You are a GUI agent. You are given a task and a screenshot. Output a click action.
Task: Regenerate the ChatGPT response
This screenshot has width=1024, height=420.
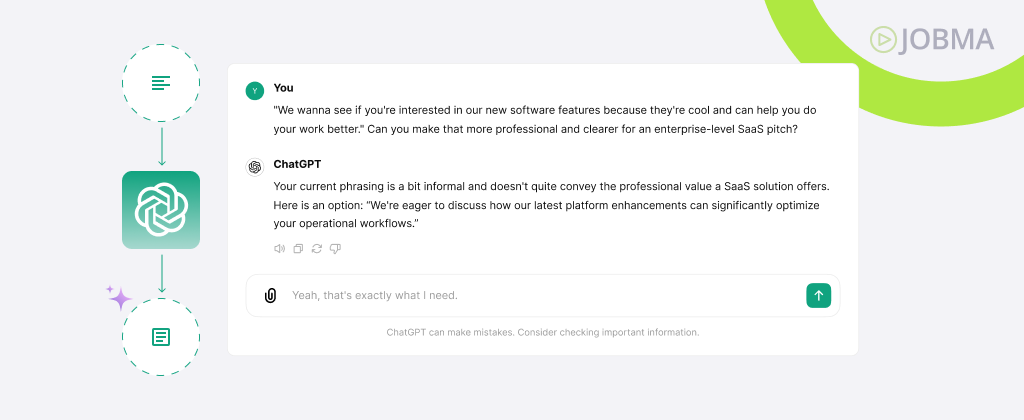point(317,249)
